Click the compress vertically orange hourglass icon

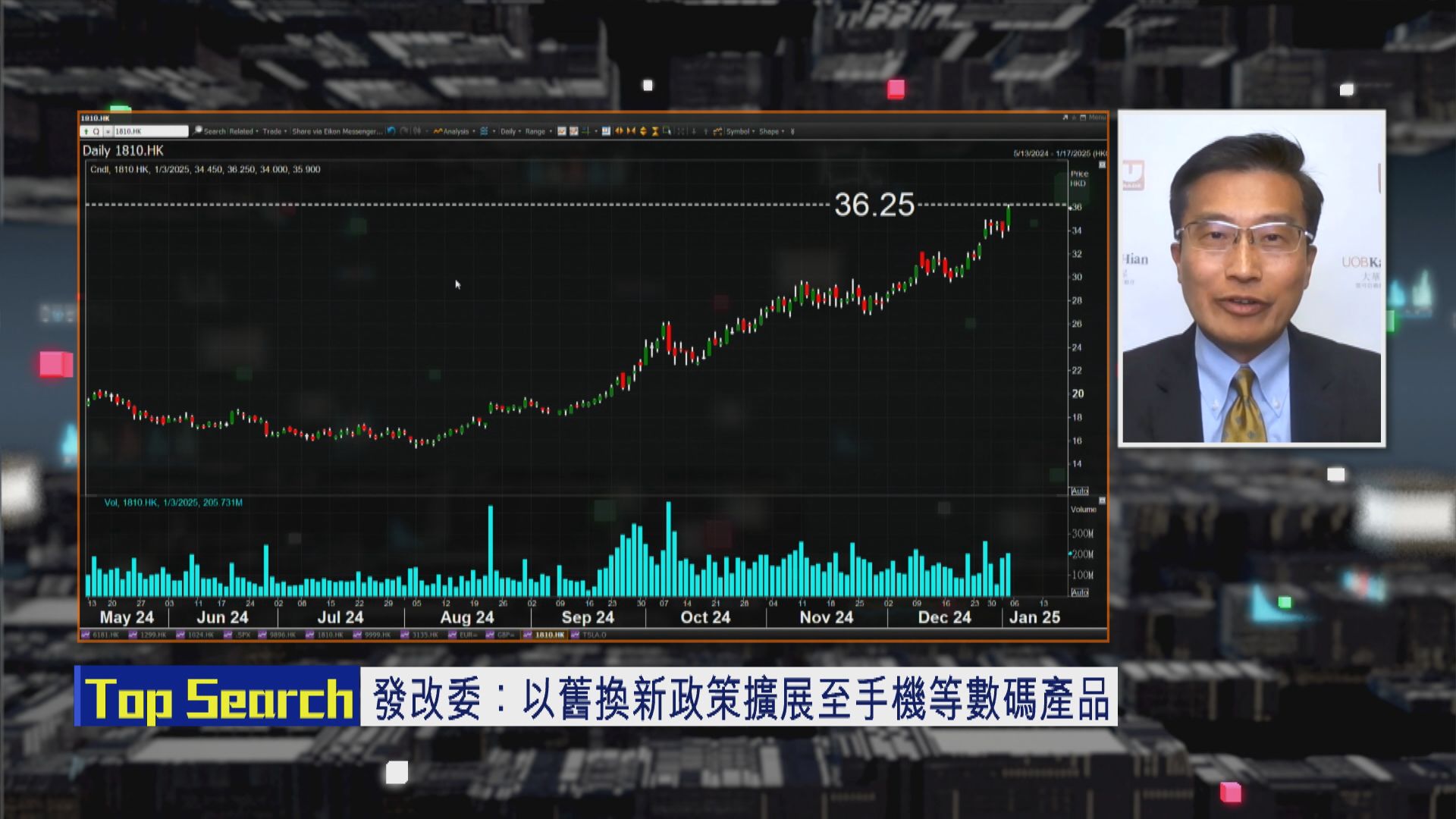pyautogui.click(x=655, y=131)
